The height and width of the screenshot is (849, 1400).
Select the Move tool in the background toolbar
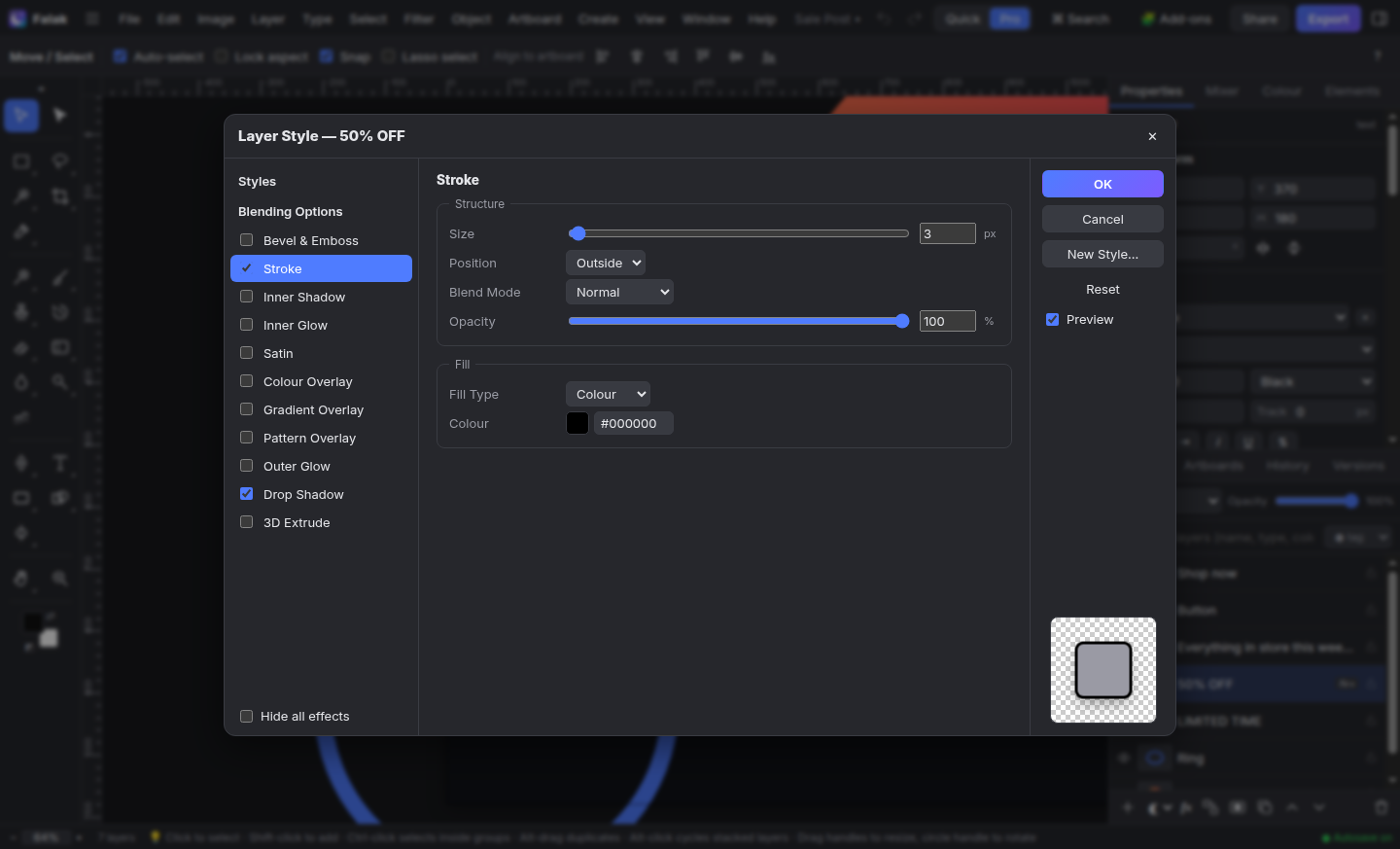[x=21, y=116]
